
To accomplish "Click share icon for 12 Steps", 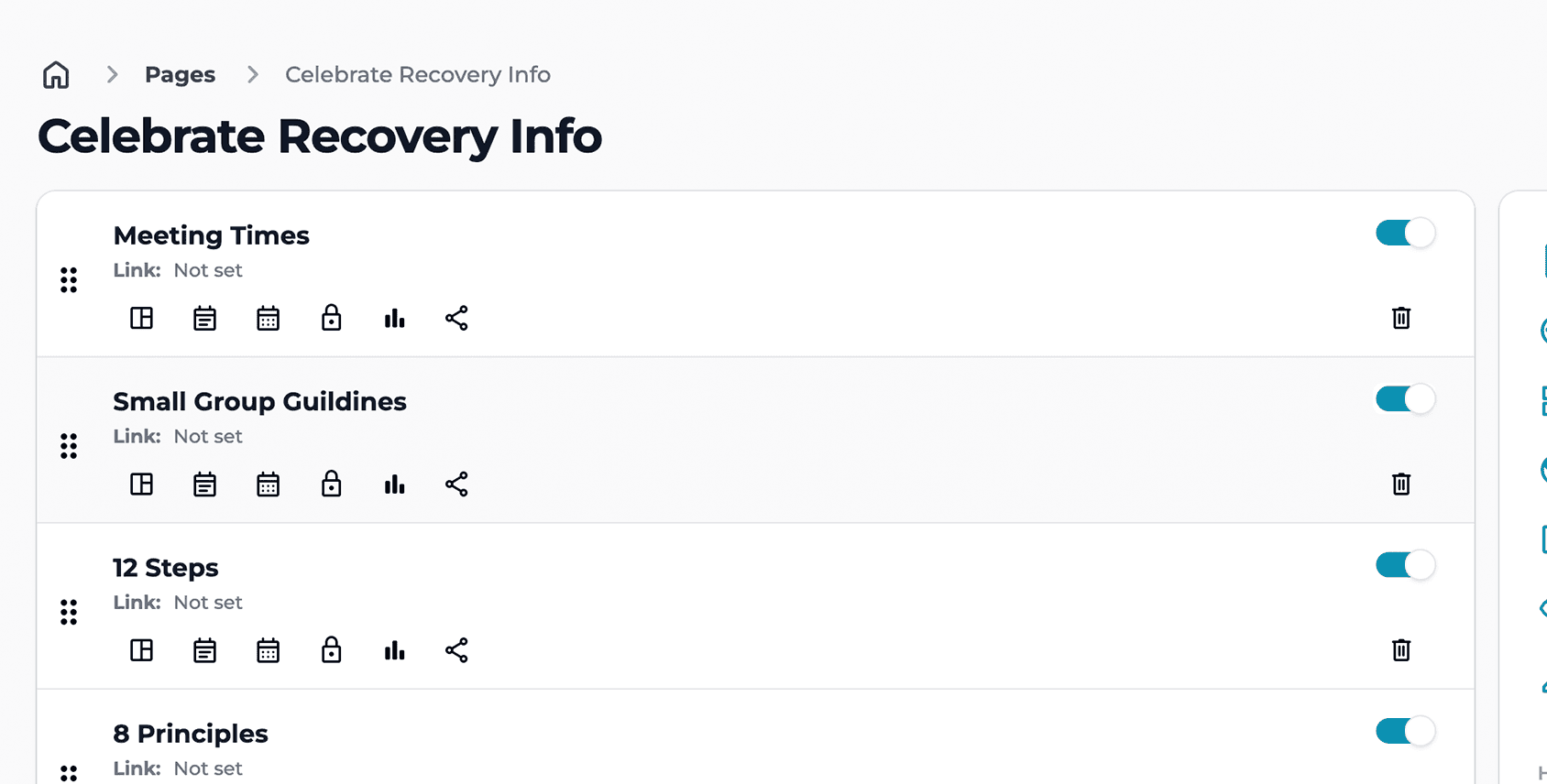I will [456, 650].
